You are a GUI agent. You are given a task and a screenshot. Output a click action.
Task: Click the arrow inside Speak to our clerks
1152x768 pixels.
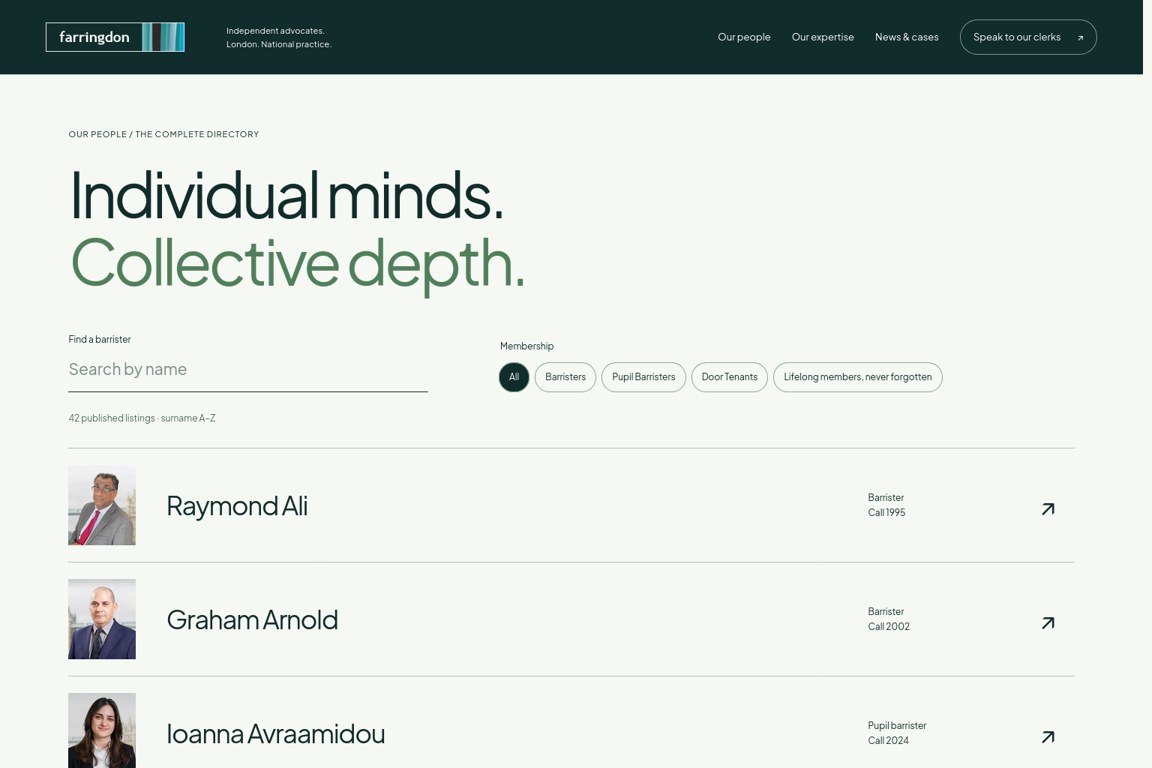[x=1080, y=37]
